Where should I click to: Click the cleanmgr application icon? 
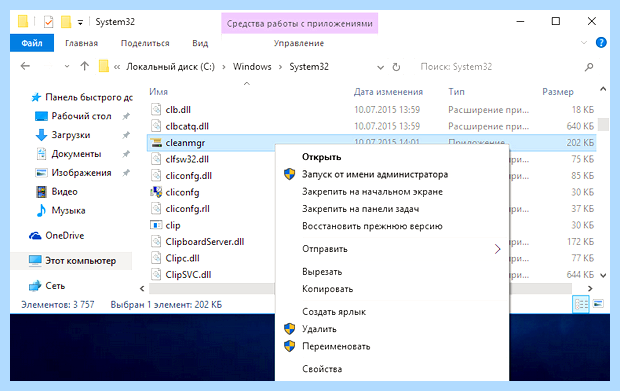[157, 143]
